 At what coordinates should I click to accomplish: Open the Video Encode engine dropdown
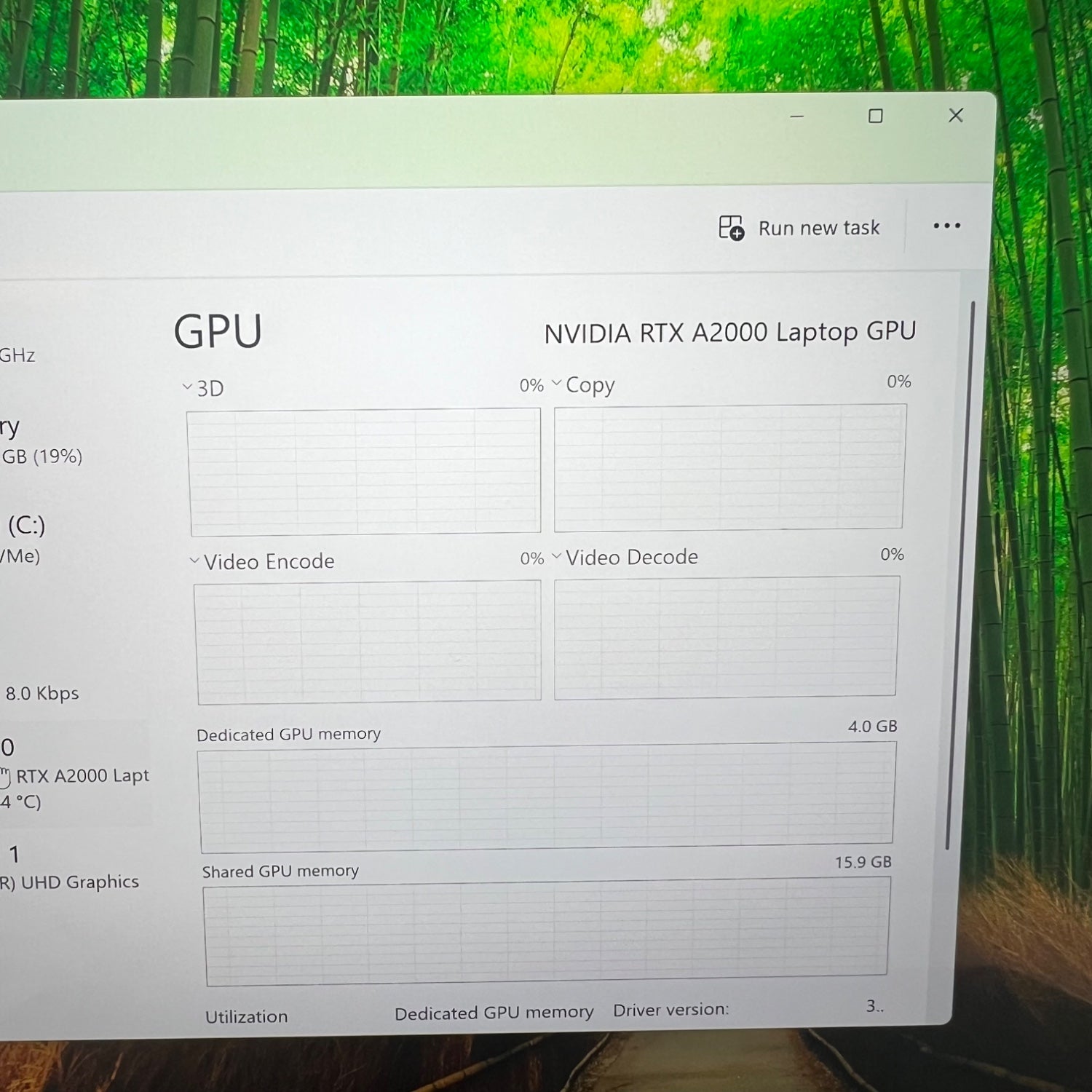point(194,561)
